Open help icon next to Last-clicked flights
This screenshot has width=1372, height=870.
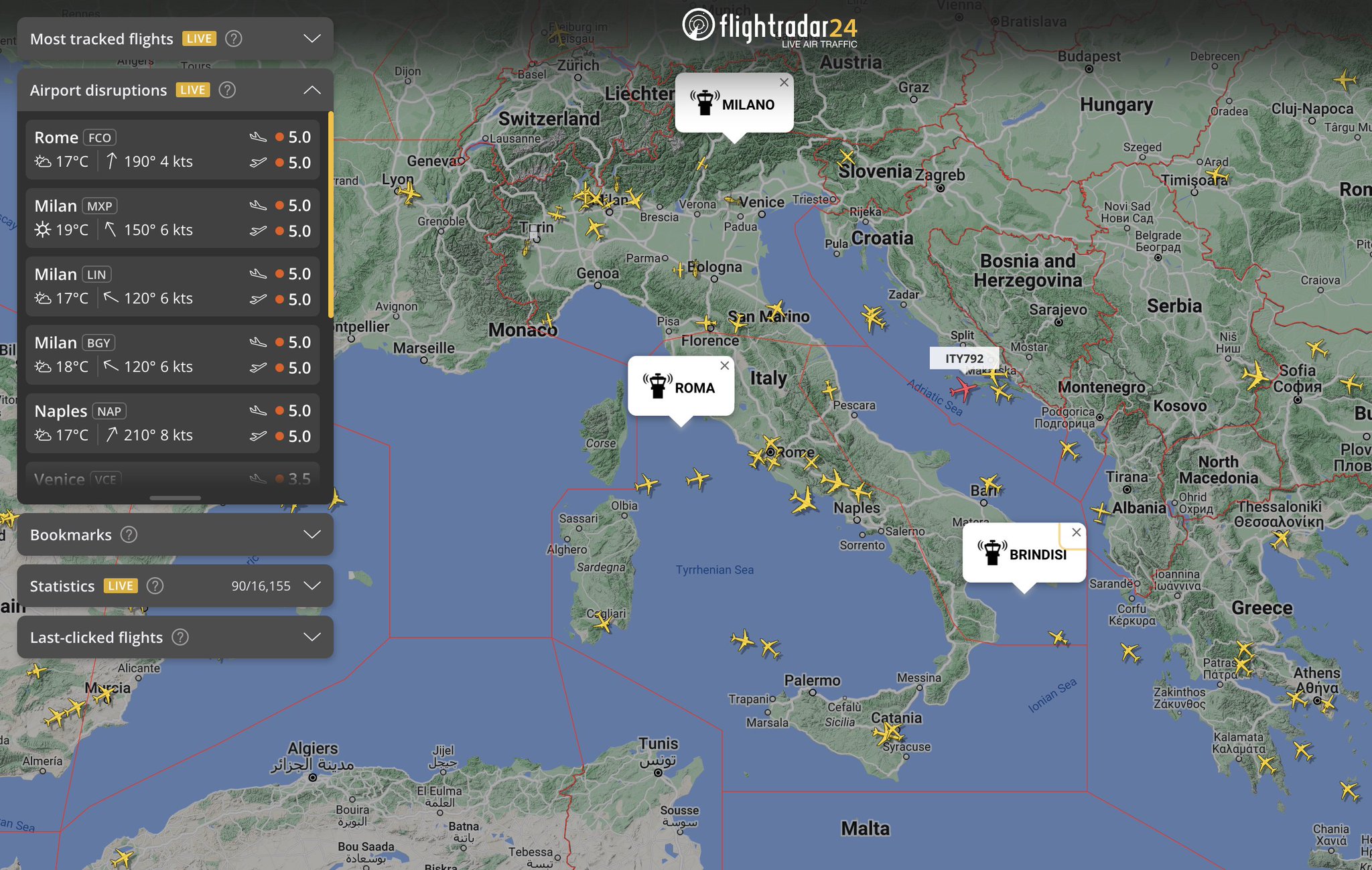(180, 637)
